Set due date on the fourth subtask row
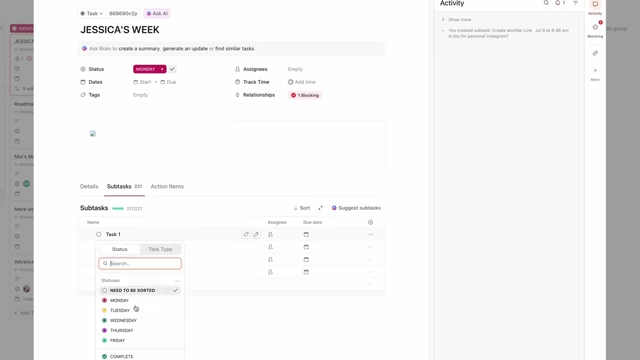 coord(306,272)
